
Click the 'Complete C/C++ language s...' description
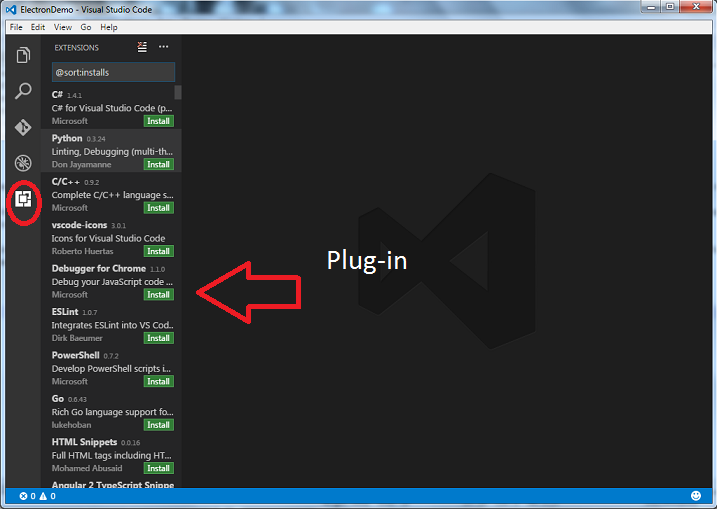(112, 195)
